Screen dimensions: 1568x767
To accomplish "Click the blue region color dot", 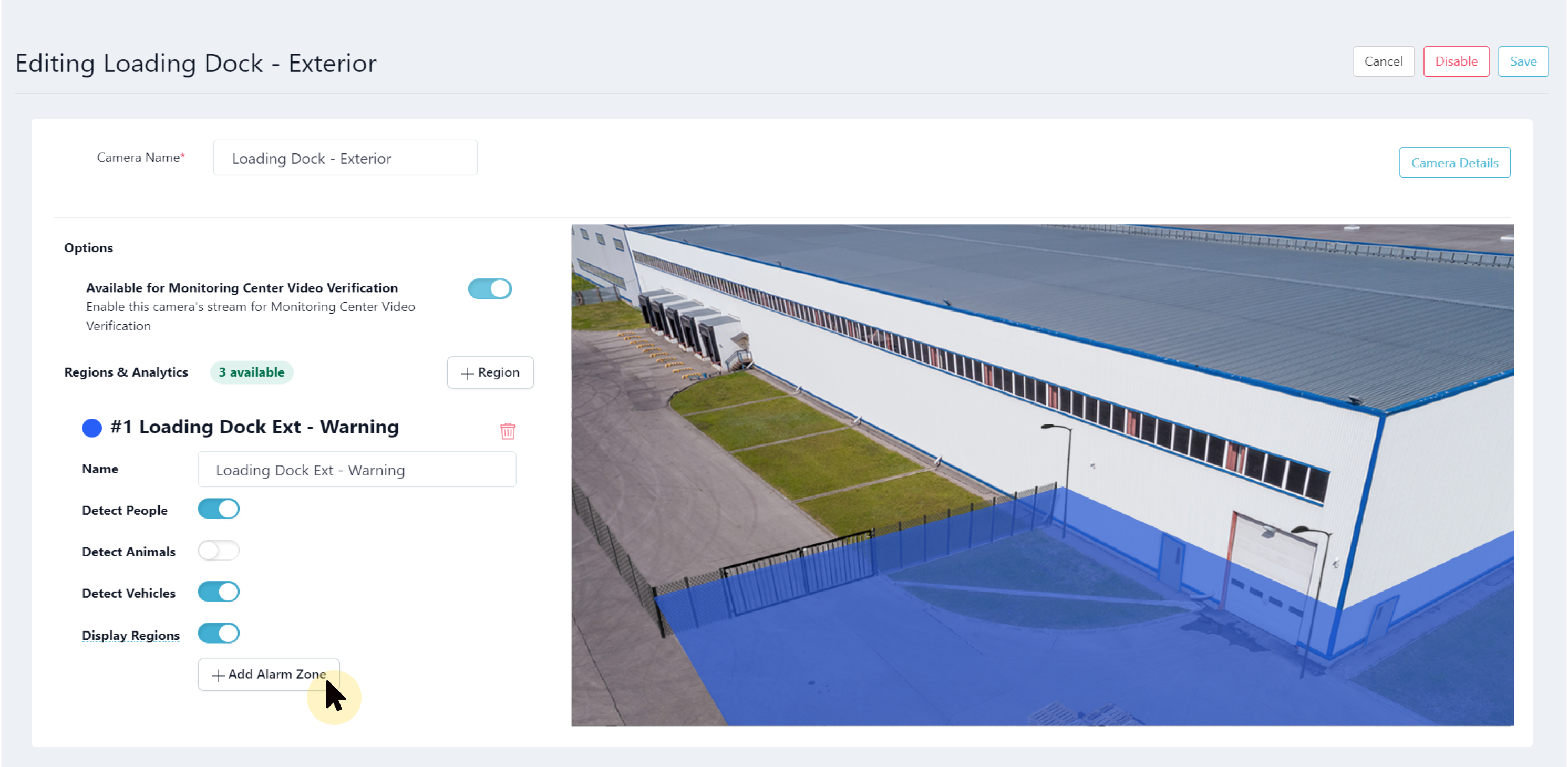I will (92, 427).
